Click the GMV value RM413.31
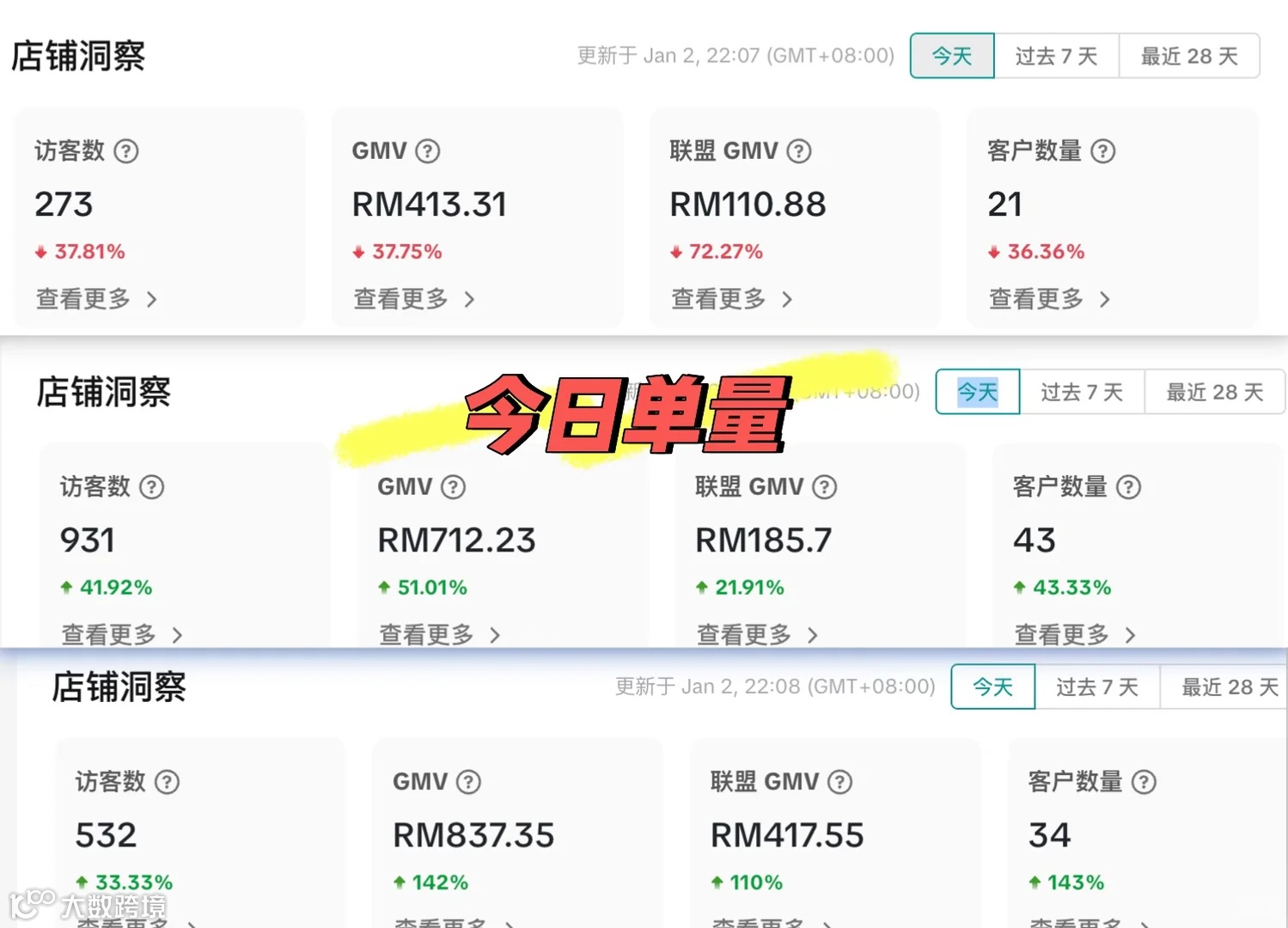 click(430, 205)
